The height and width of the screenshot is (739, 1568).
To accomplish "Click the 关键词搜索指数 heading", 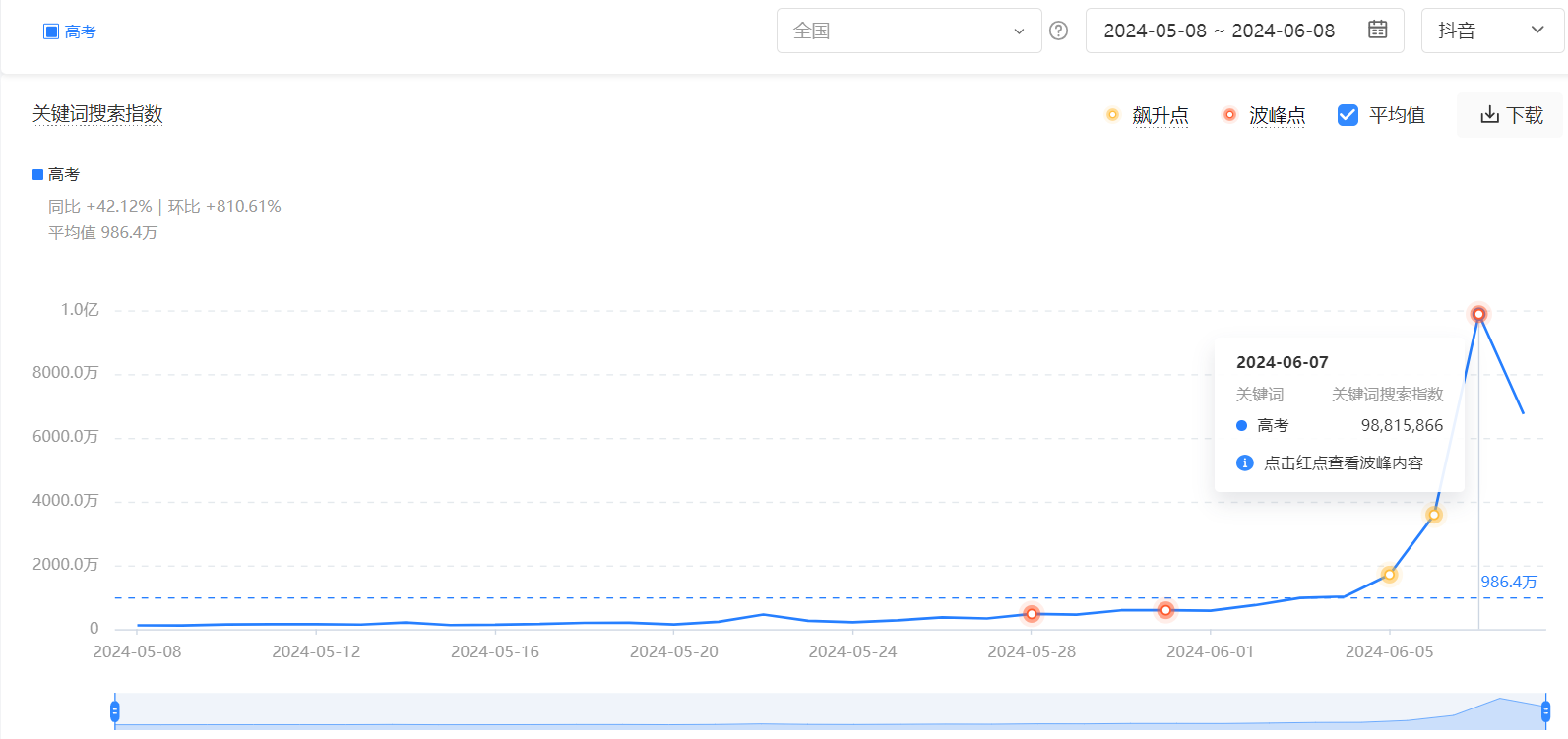I will 97,114.
